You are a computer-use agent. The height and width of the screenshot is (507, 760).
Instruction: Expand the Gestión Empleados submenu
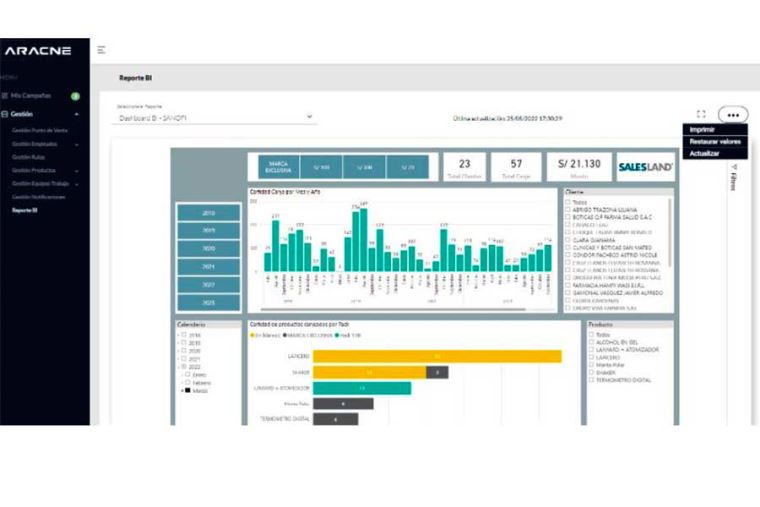coord(76,144)
